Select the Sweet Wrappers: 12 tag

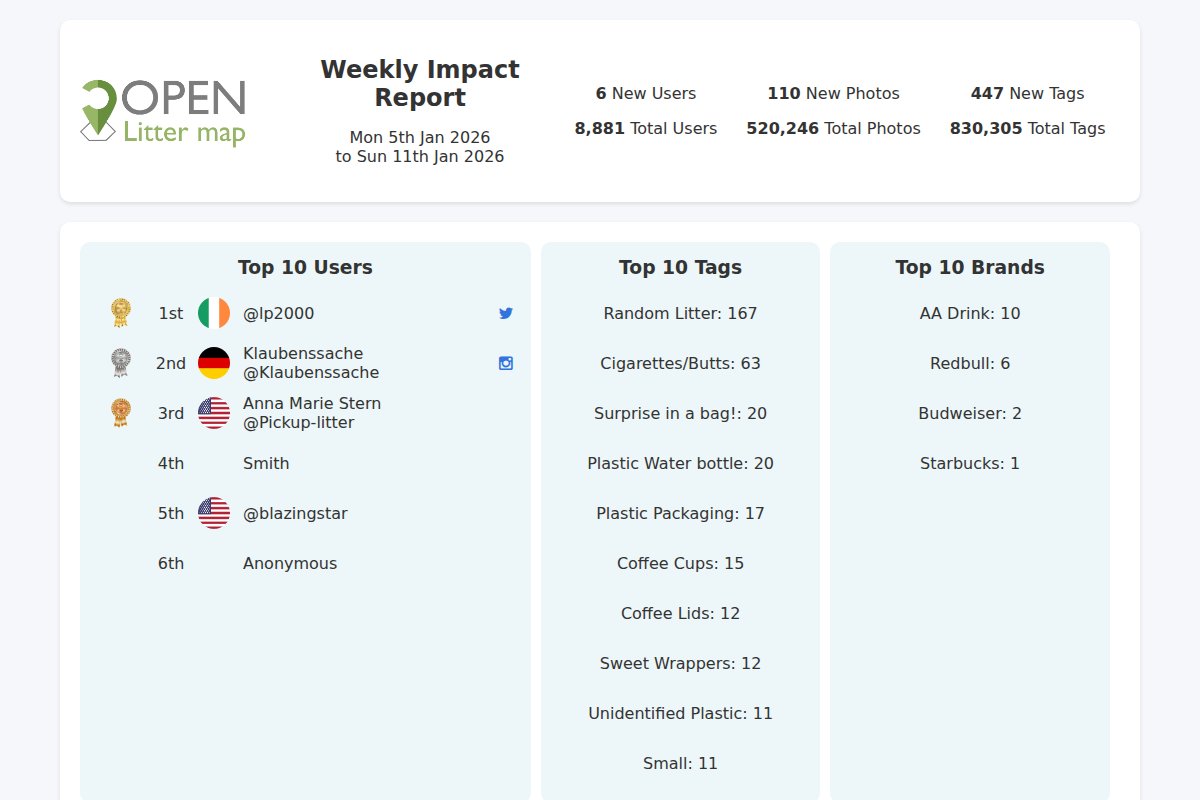pos(680,663)
